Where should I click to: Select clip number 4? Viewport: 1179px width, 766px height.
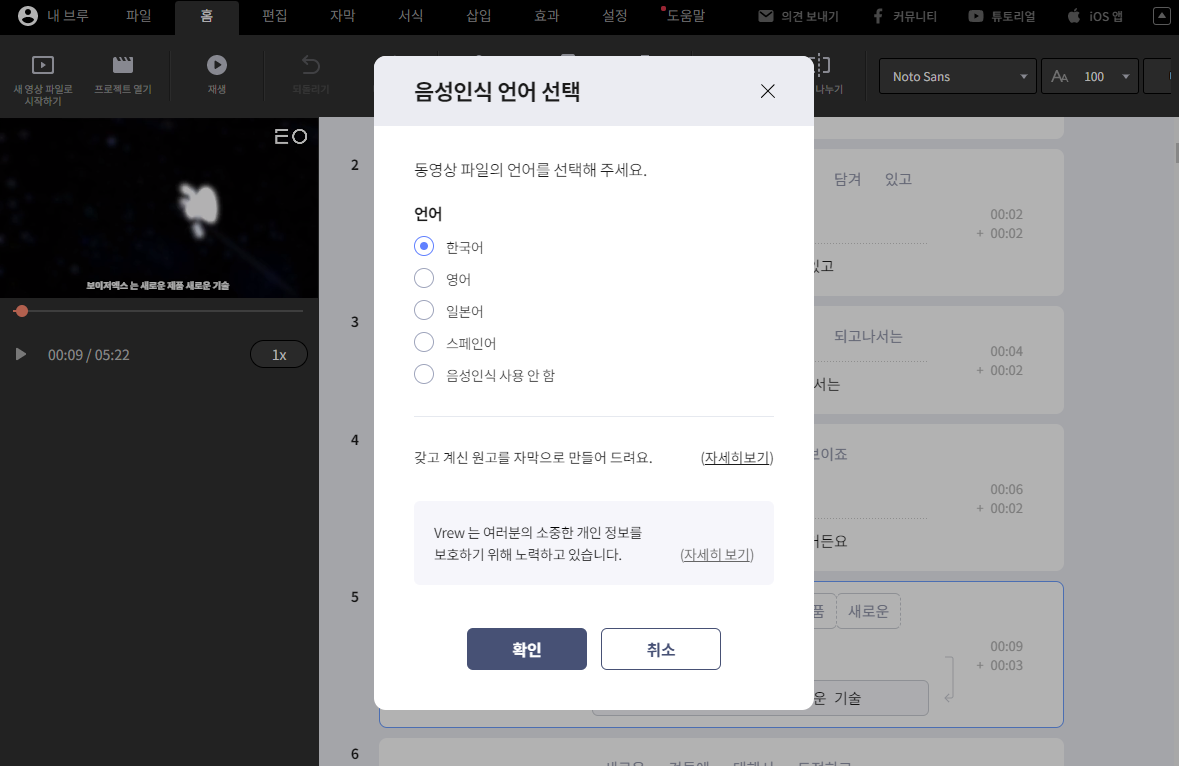tap(355, 441)
